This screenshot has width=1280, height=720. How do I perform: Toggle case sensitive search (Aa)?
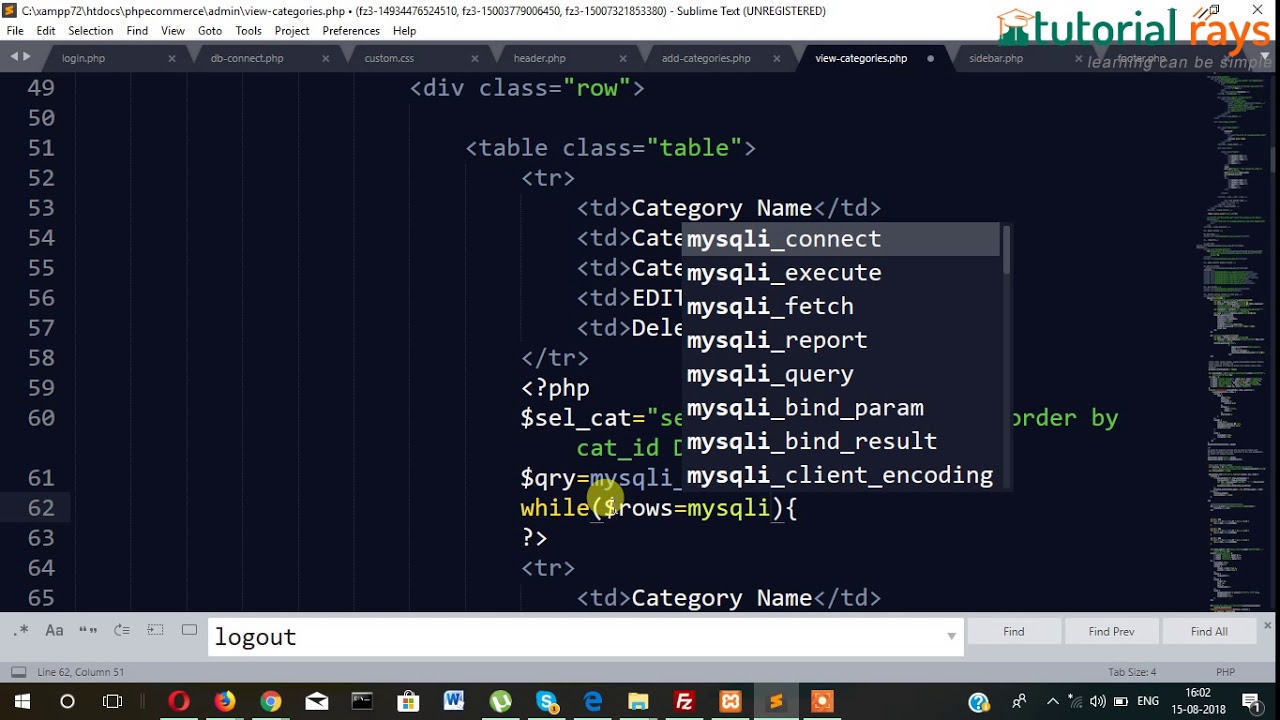(55, 631)
